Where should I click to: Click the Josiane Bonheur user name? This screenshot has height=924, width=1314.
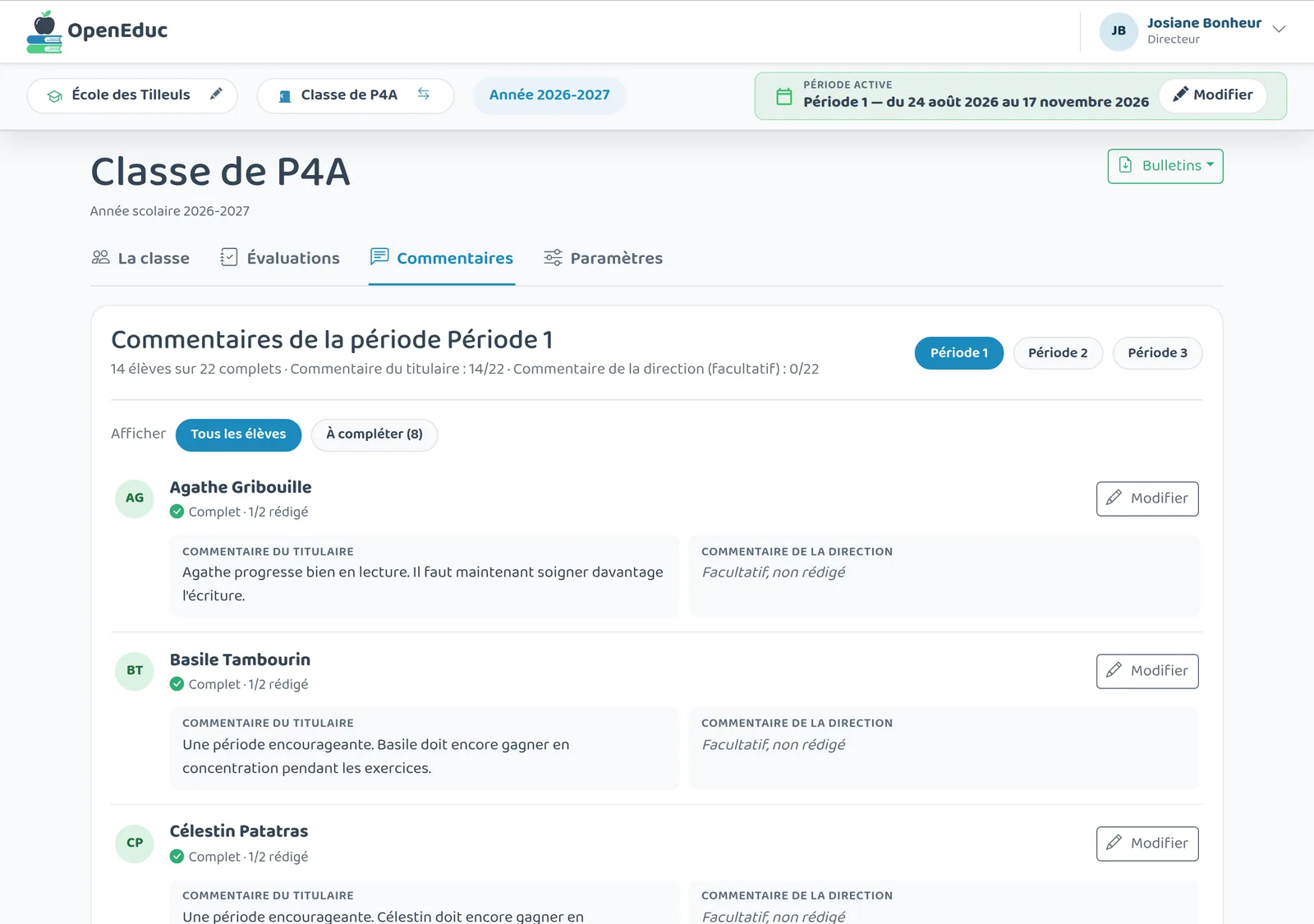tap(1204, 23)
